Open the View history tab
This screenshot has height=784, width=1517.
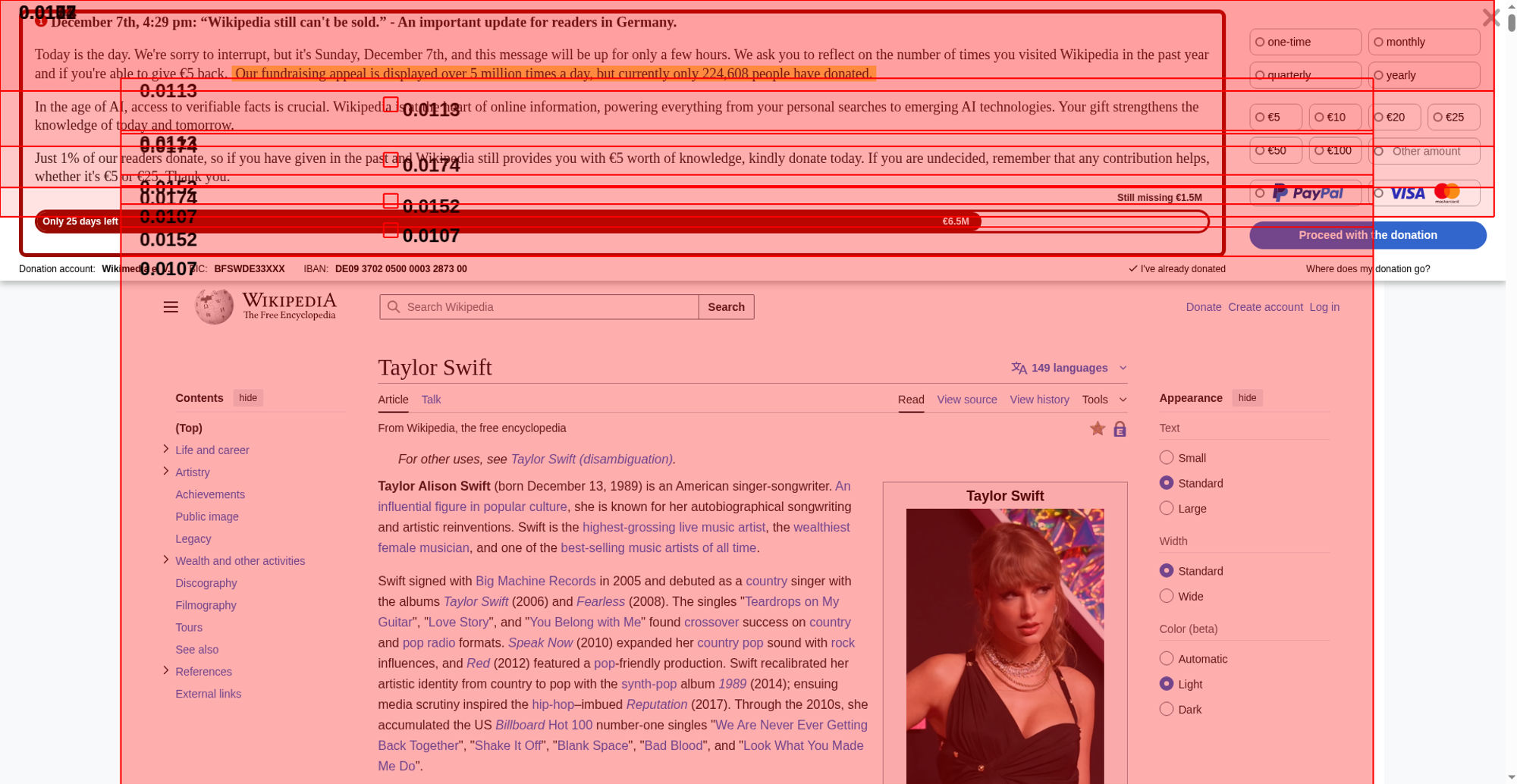click(1039, 400)
